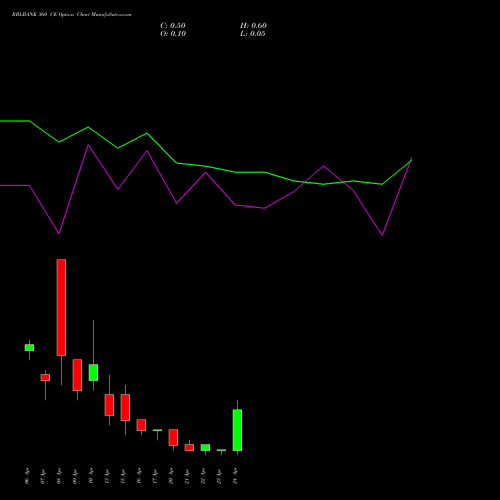Select the red candlestick for 20 Apr
Screen dimensions: 500x500
coord(173,437)
